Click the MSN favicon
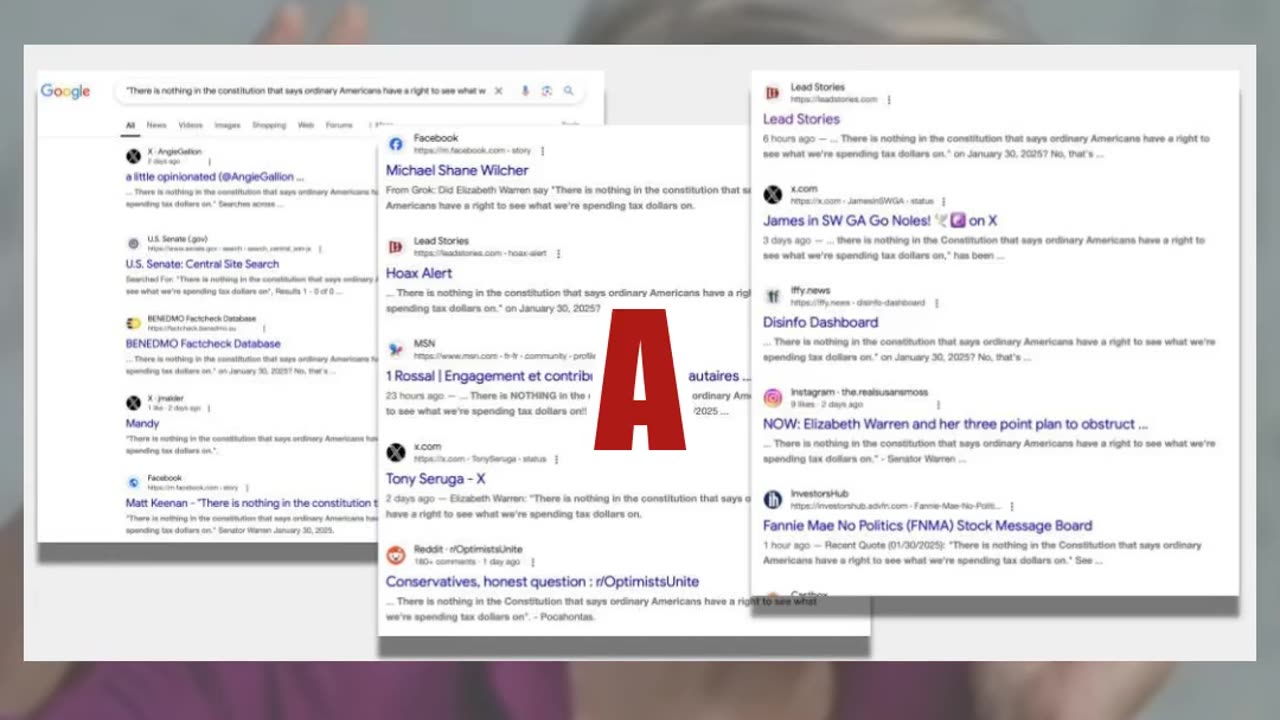The image size is (1280, 720). click(x=395, y=349)
